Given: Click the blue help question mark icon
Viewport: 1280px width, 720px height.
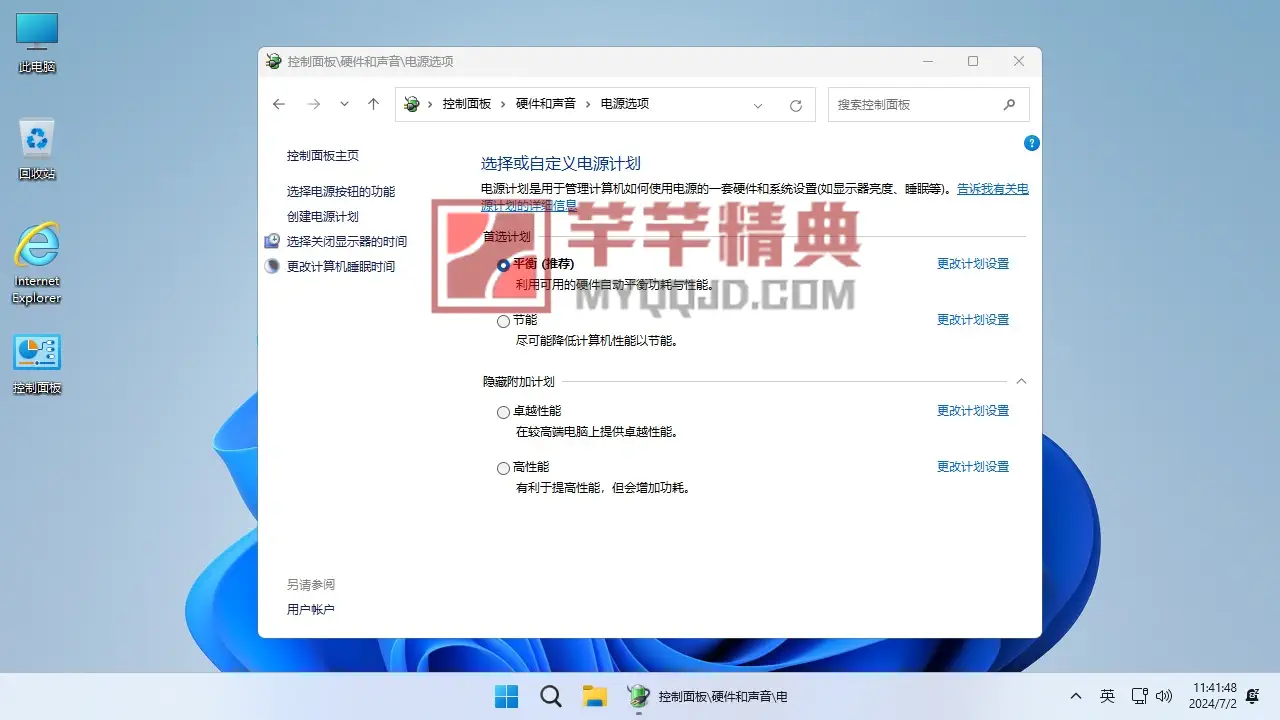Looking at the screenshot, I should click(1032, 143).
